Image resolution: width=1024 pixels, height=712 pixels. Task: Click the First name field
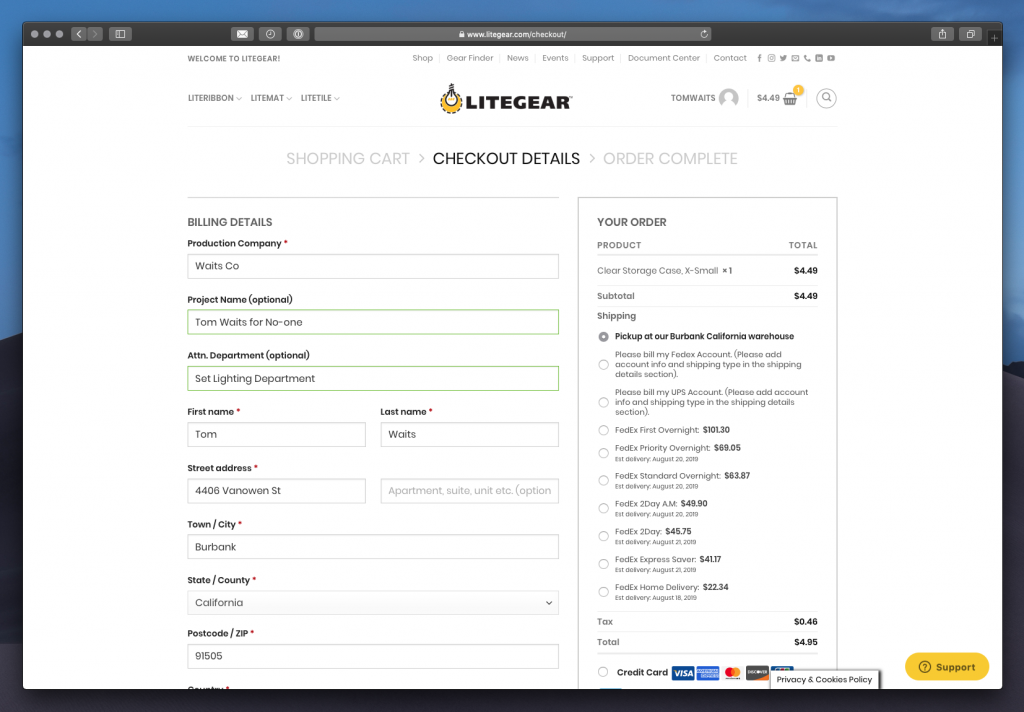276,434
